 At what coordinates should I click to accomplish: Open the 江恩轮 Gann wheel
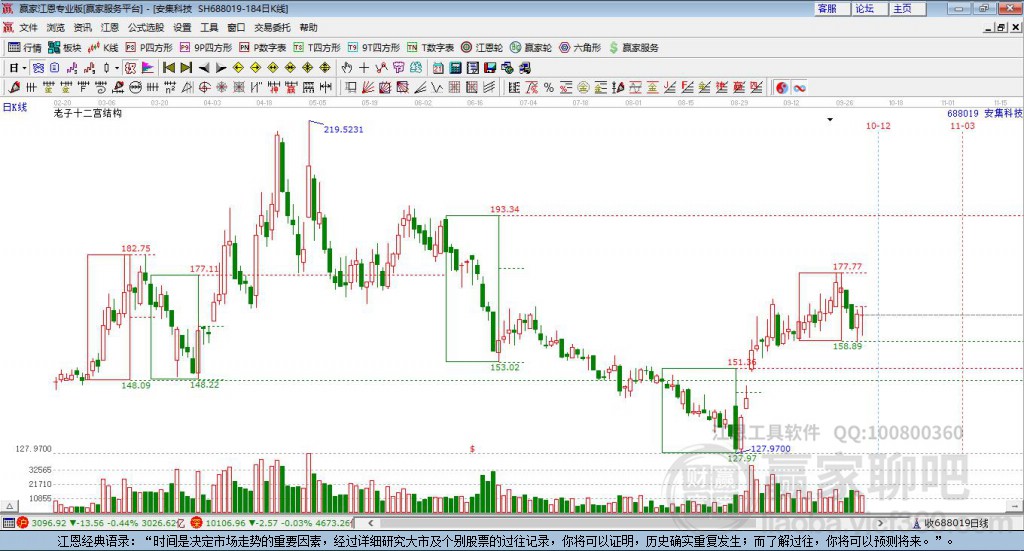[x=481, y=48]
